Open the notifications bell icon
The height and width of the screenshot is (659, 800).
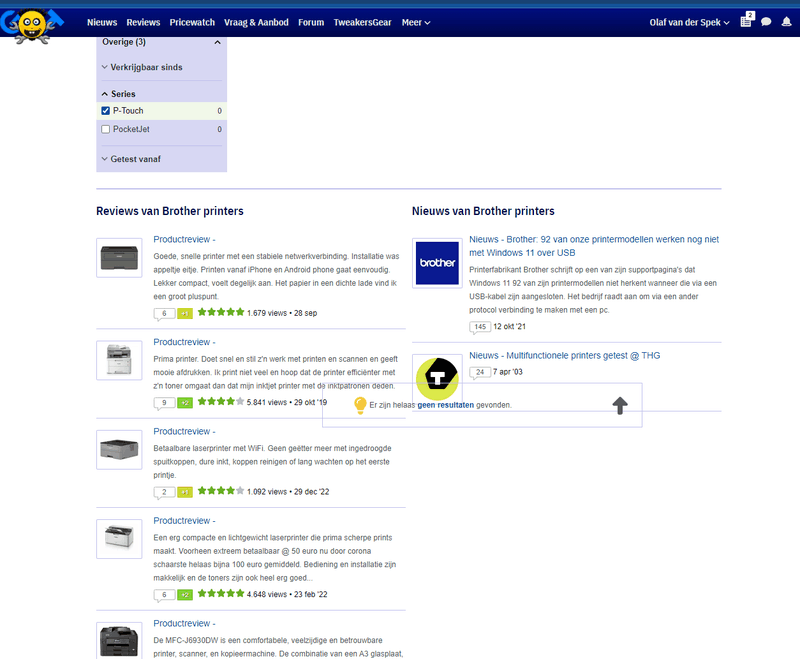[x=786, y=22]
